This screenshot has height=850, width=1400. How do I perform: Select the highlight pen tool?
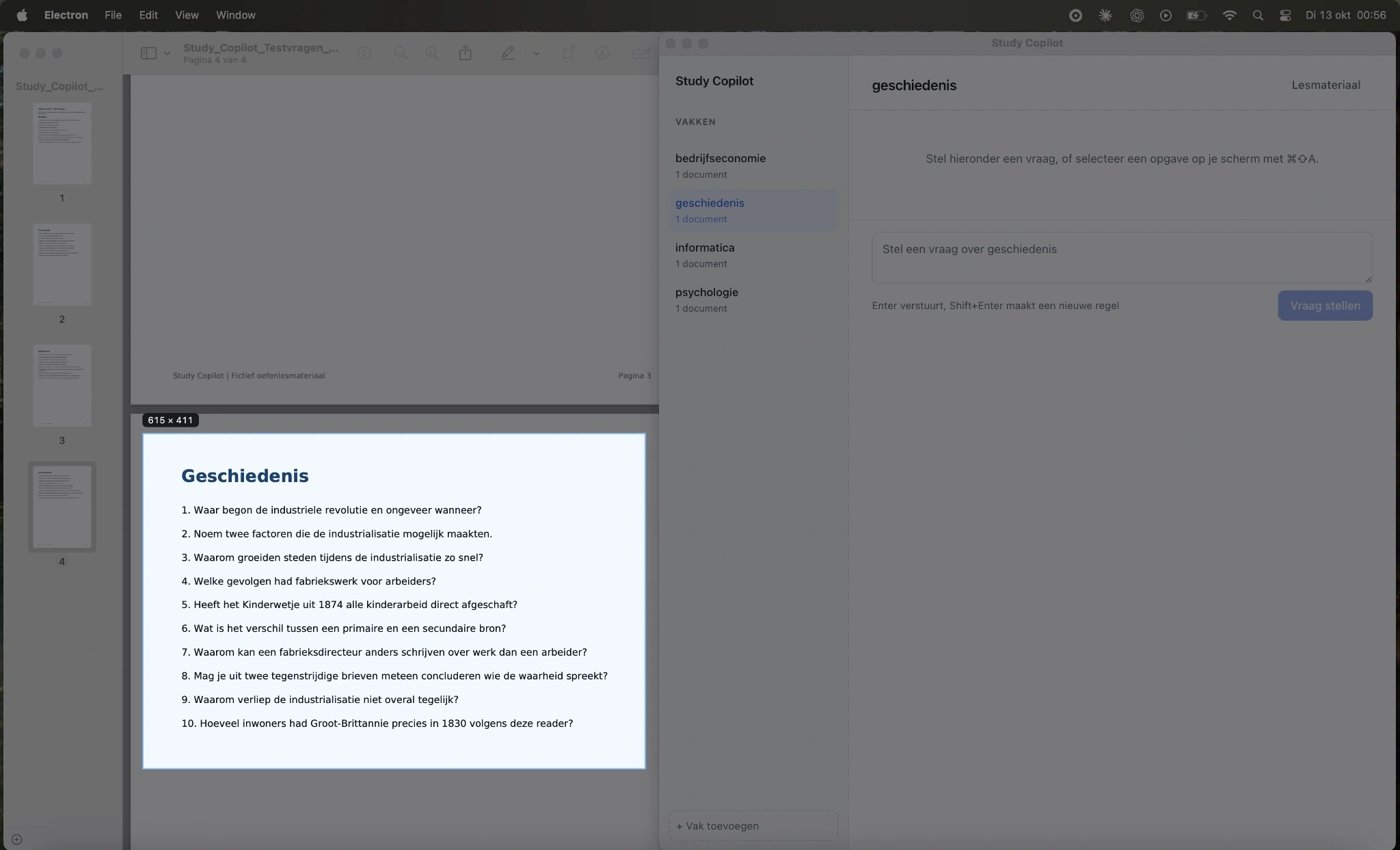point(507,53)
